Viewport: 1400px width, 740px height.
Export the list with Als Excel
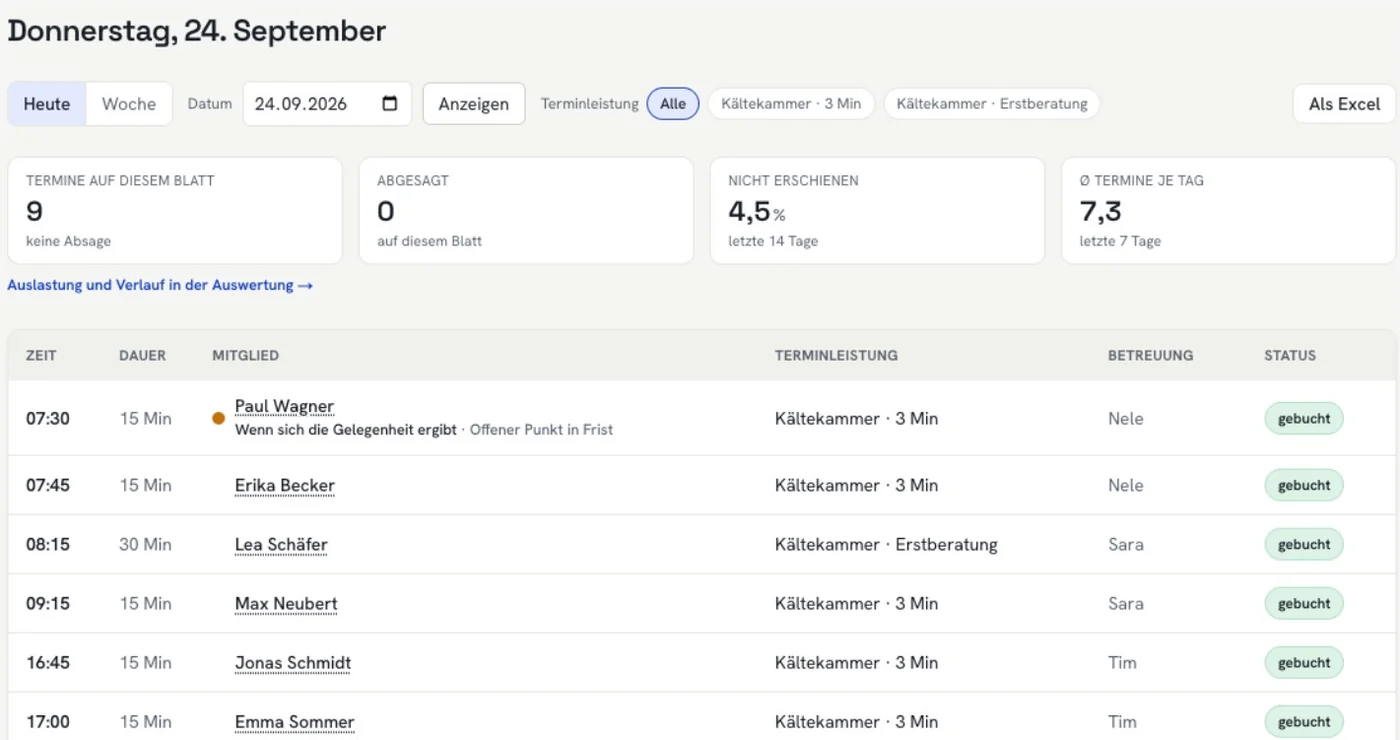(x=1344, y=104)
